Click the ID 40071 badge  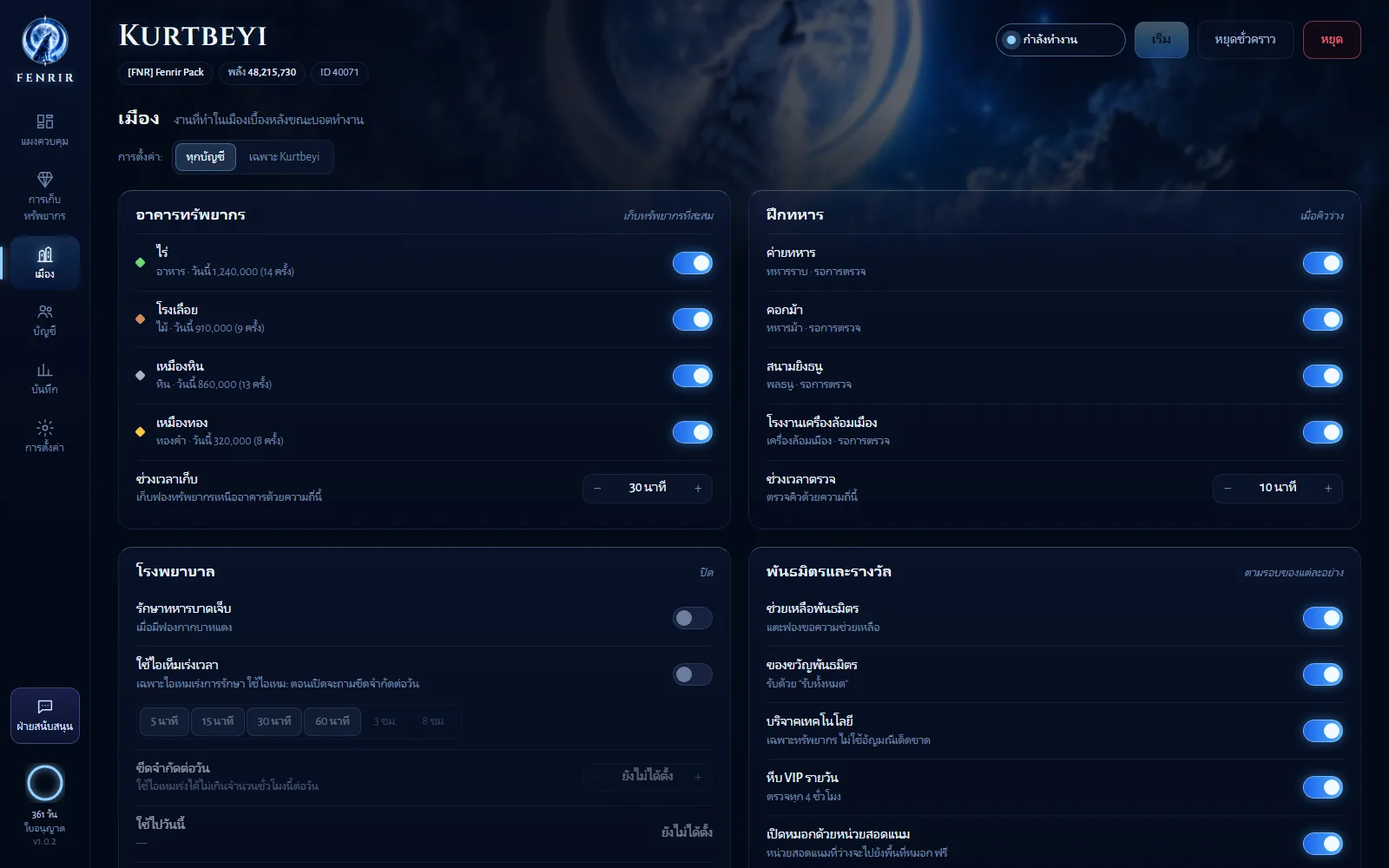(339, 73)
